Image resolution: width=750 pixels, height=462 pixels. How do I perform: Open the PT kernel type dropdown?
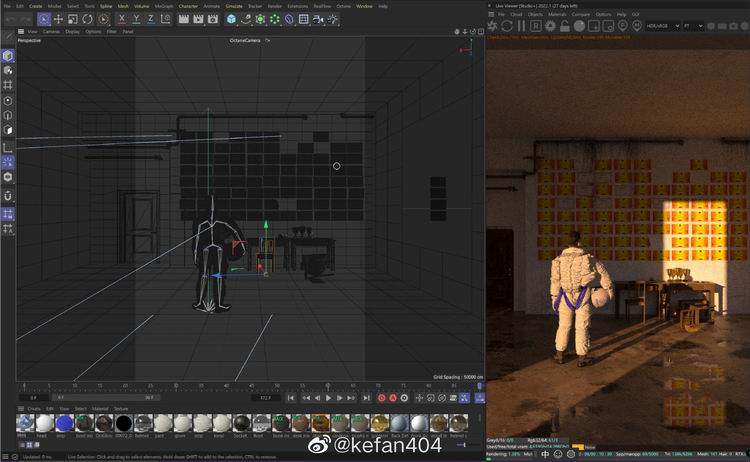692,26
